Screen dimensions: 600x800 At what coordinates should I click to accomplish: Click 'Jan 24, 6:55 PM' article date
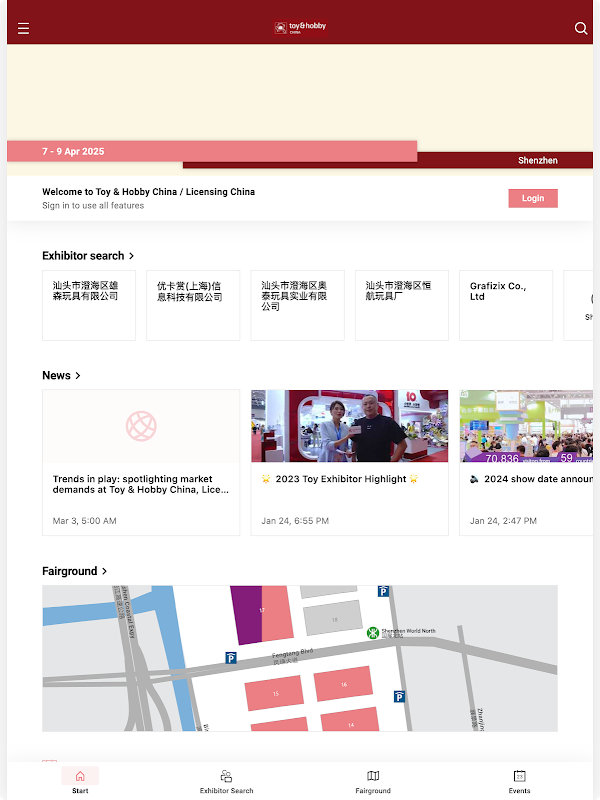point(295,521)
